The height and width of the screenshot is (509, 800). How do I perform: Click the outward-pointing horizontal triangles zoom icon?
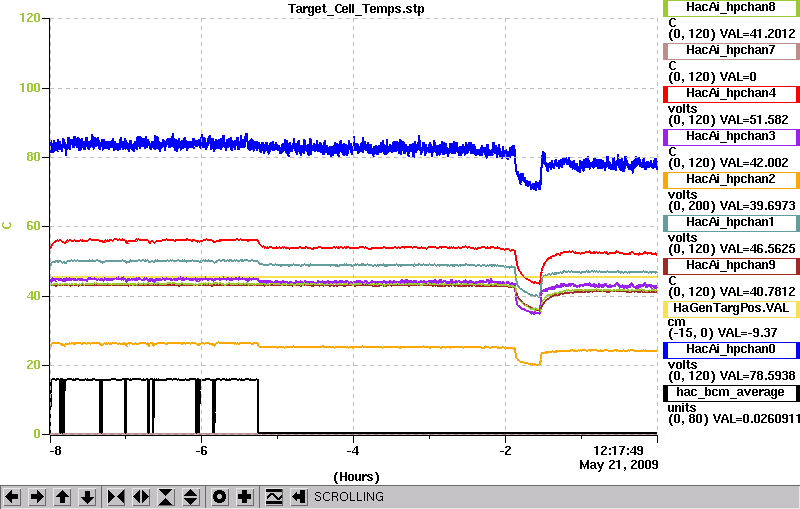[141, 496]
